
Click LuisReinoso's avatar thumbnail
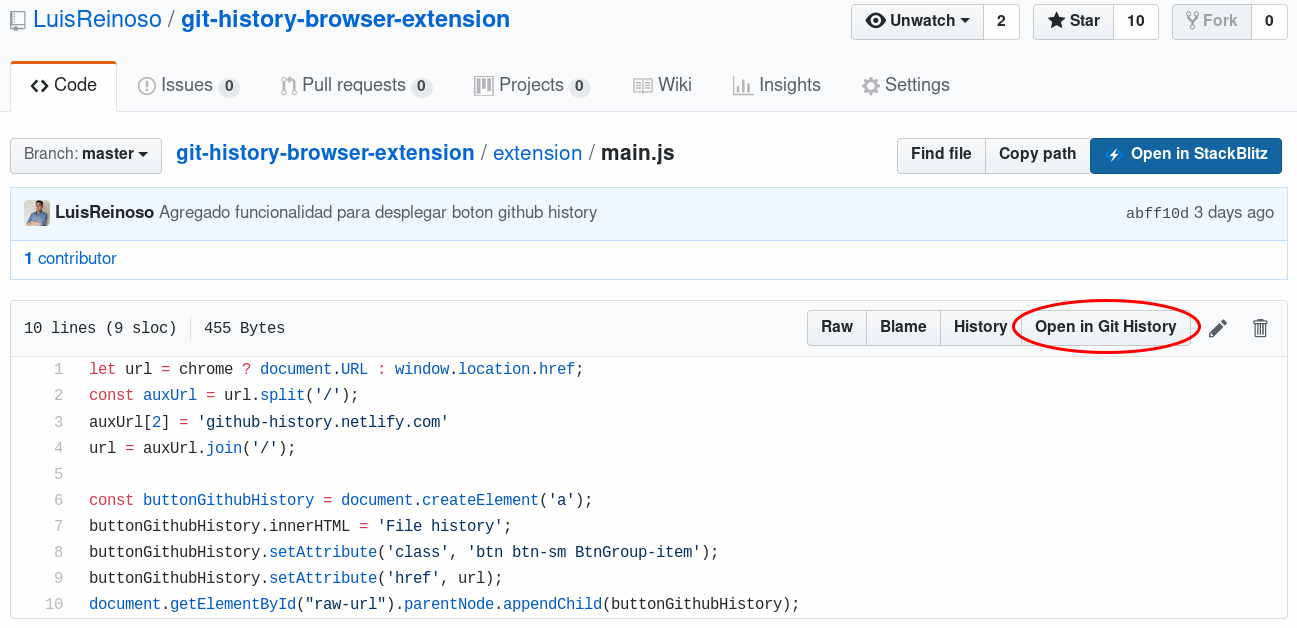tap(37, 212)
